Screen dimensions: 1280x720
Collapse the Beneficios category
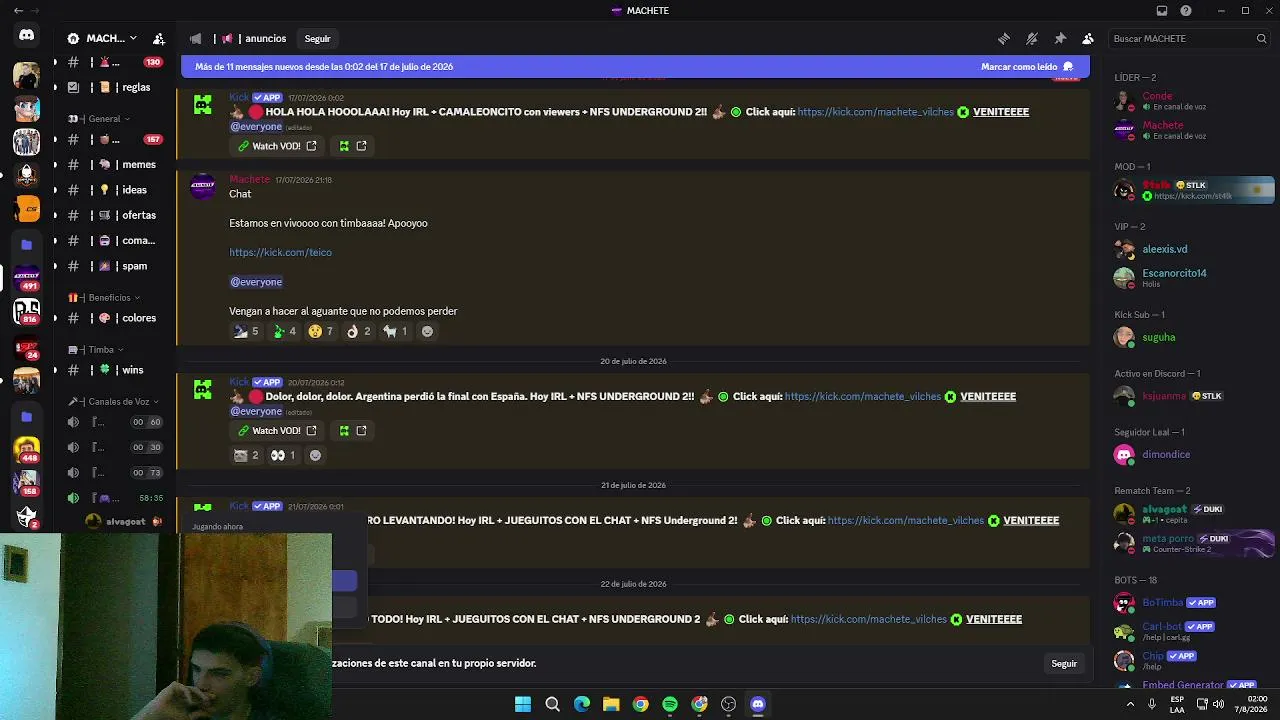point(104,298)
